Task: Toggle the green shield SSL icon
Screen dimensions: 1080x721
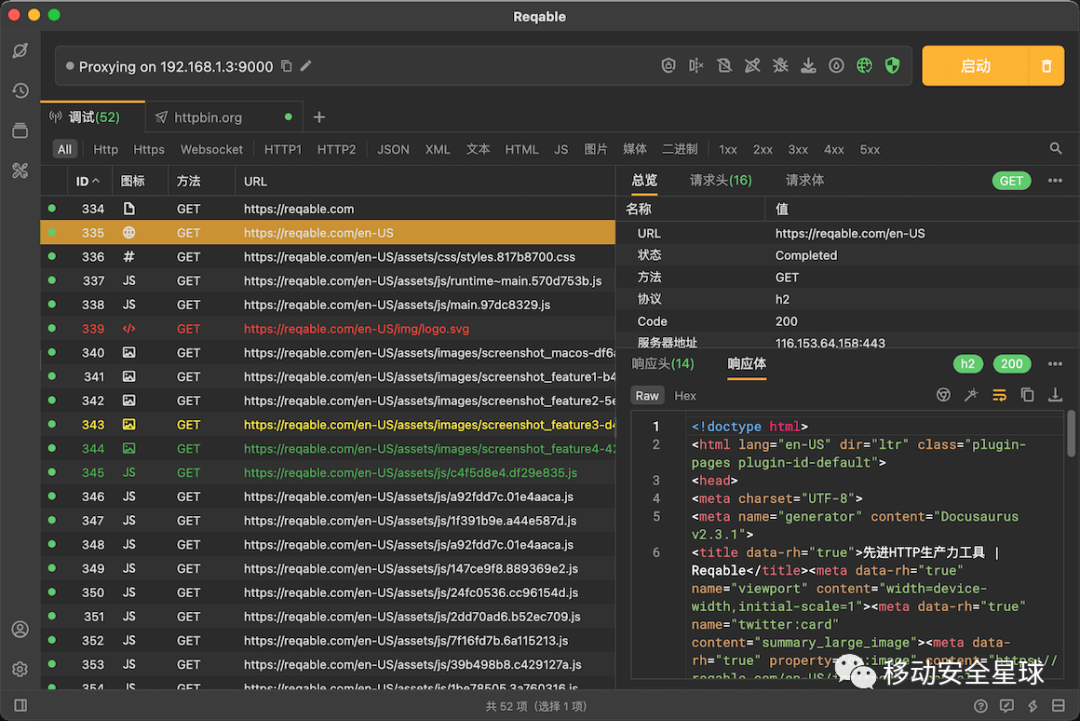Action: (892, 65)
